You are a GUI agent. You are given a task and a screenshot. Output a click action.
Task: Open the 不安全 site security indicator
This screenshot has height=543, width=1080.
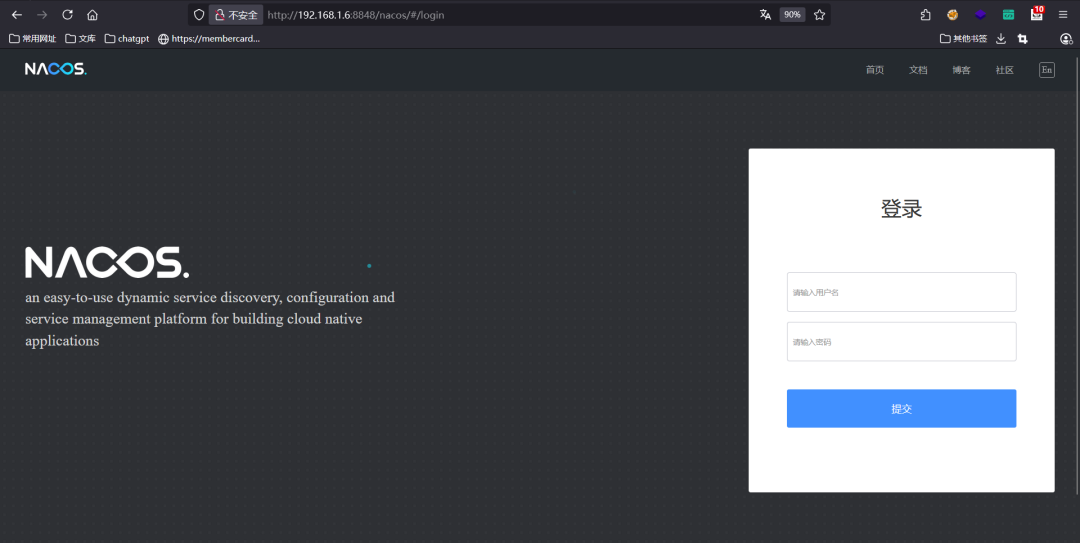(236, 14)
